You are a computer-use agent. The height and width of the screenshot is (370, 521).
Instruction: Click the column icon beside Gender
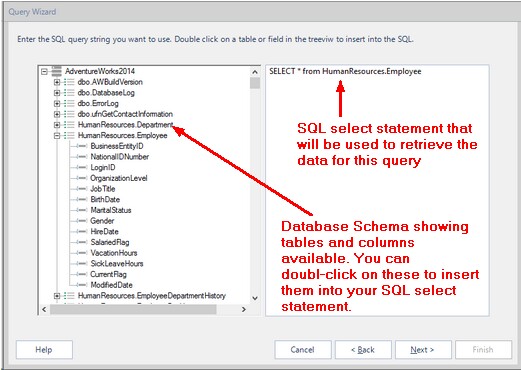[x=82, y=221]
